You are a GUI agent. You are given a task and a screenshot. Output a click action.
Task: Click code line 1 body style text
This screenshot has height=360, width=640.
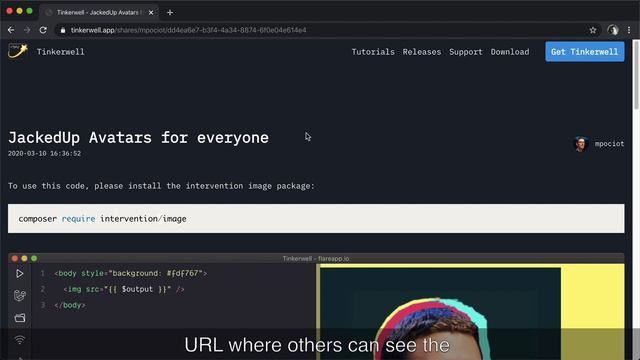click(x=131, y=273)
